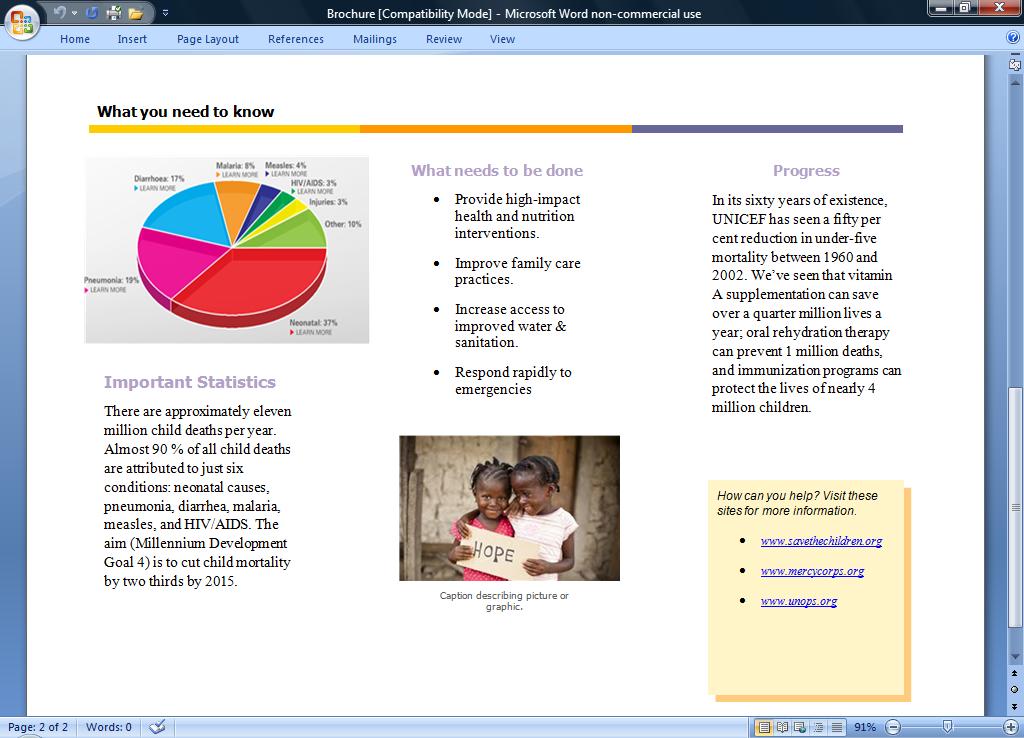The width and height of the screenshot is (1024, 738).
Task: Switch to the Page Layout ribbon tab
Action: pos(207,38)
